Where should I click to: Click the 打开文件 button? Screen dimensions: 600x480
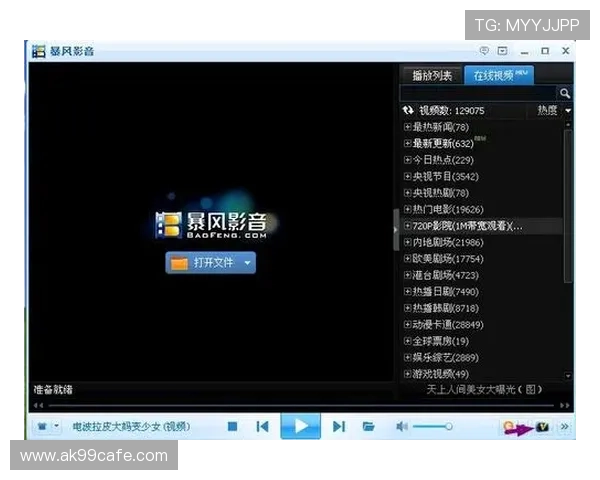(210, 263)
